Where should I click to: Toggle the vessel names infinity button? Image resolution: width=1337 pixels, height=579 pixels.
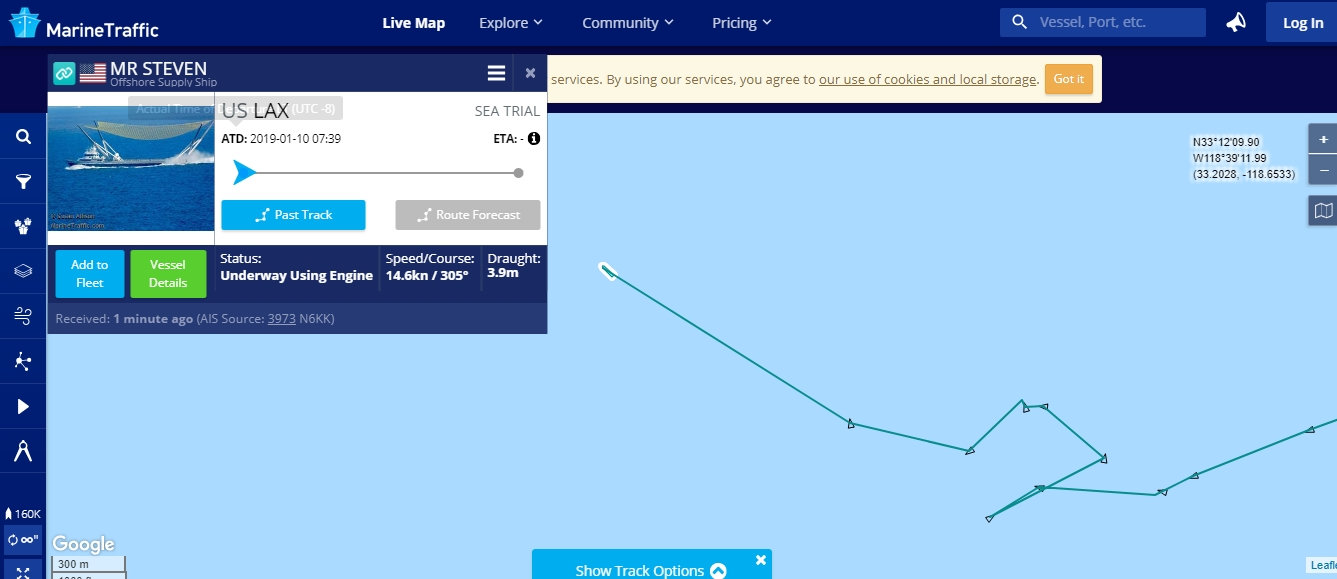23,540
